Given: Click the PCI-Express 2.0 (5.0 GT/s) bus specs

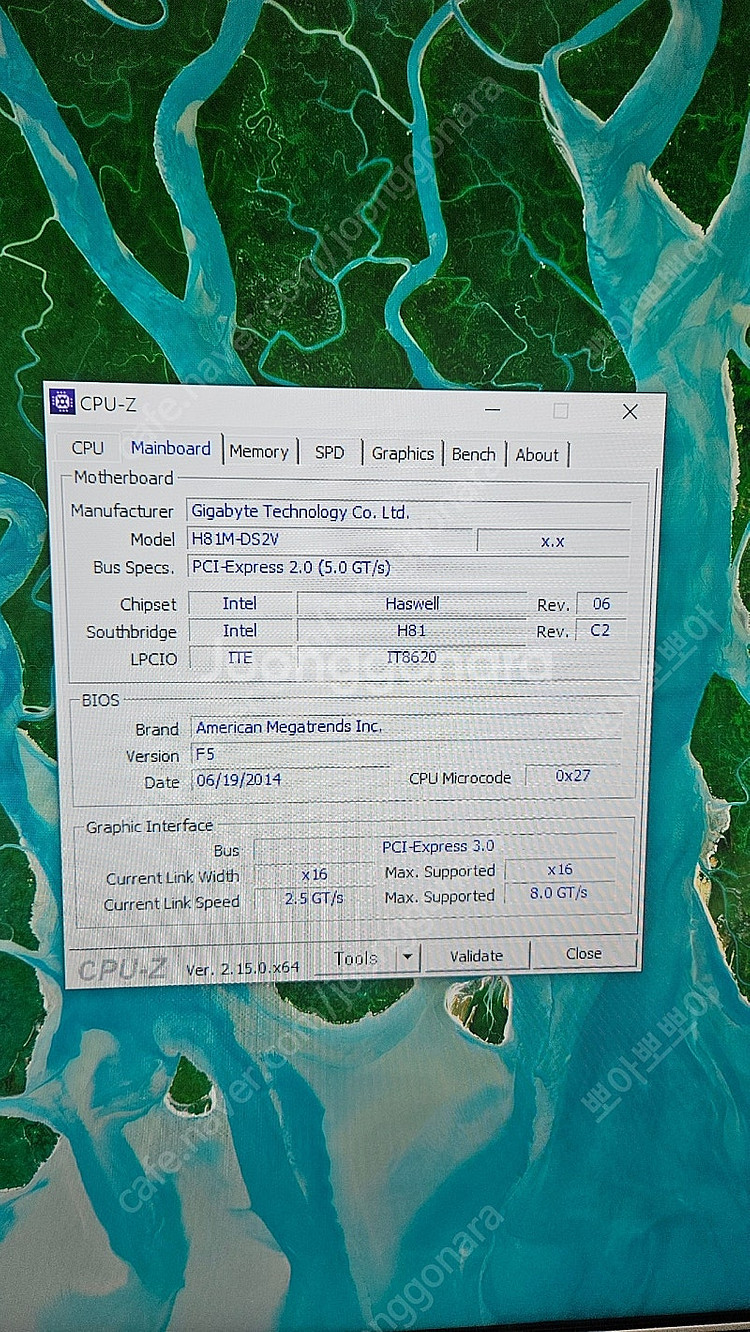Looking at the screenshot, I should click(409, 567).
